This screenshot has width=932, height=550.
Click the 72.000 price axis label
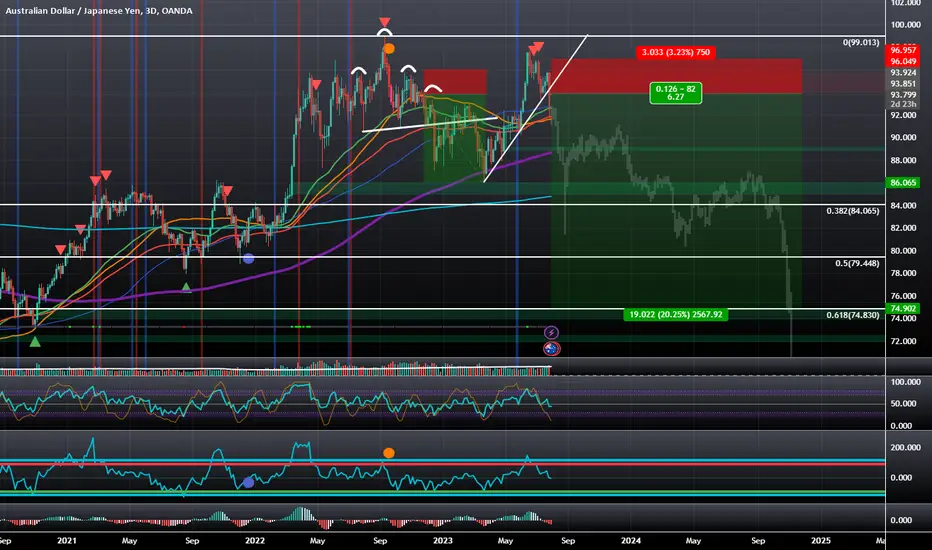pyautogui.click(x=903, y=341)
